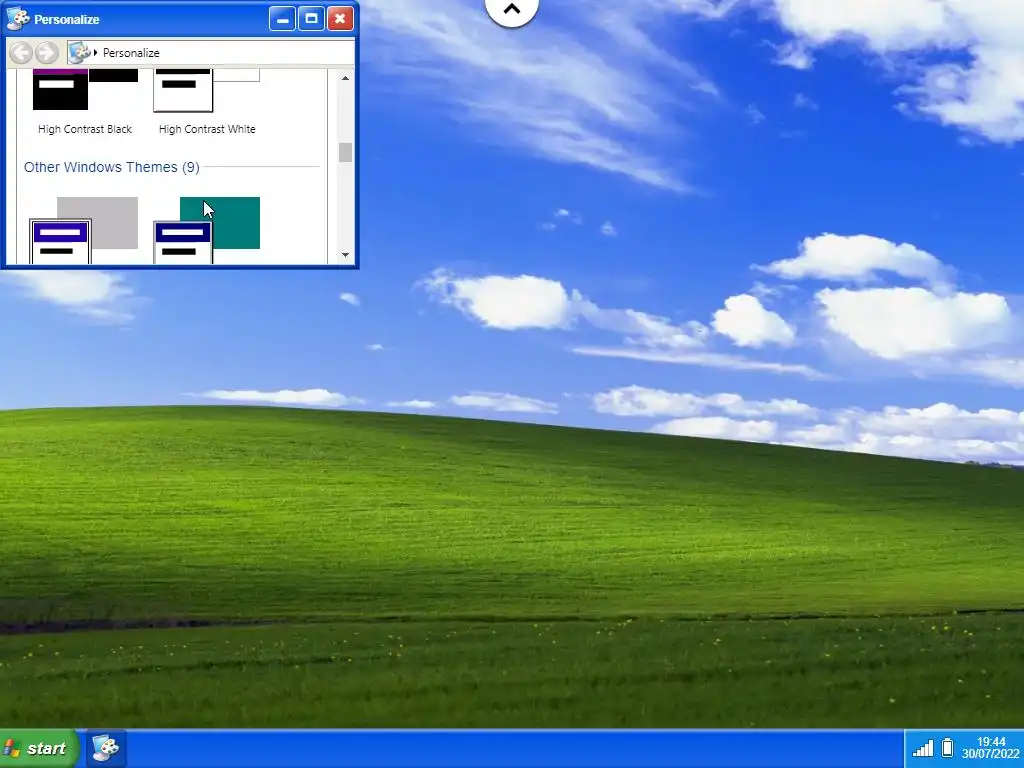The width and height of the screenshot is (1024, 768).
Task: Open the Personalize window title bar icon
Action: (18, 19)
